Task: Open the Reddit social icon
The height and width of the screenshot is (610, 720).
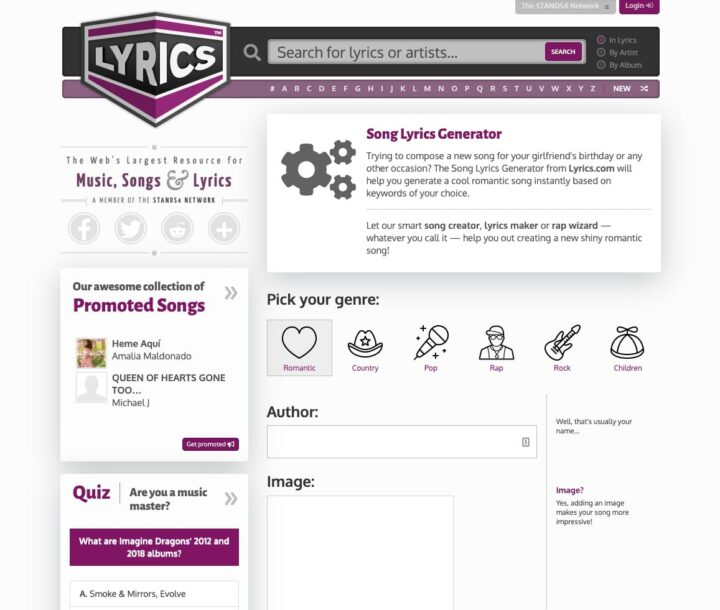Action: tap(177, 229)
